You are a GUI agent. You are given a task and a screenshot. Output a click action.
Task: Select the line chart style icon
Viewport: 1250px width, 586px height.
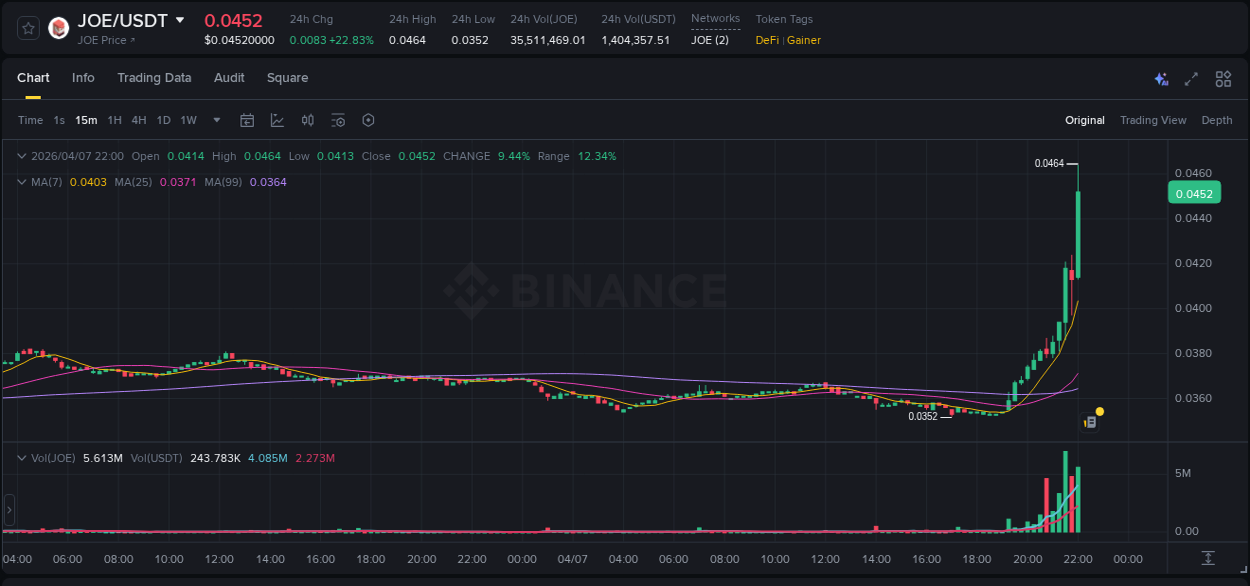pos(277,120)
